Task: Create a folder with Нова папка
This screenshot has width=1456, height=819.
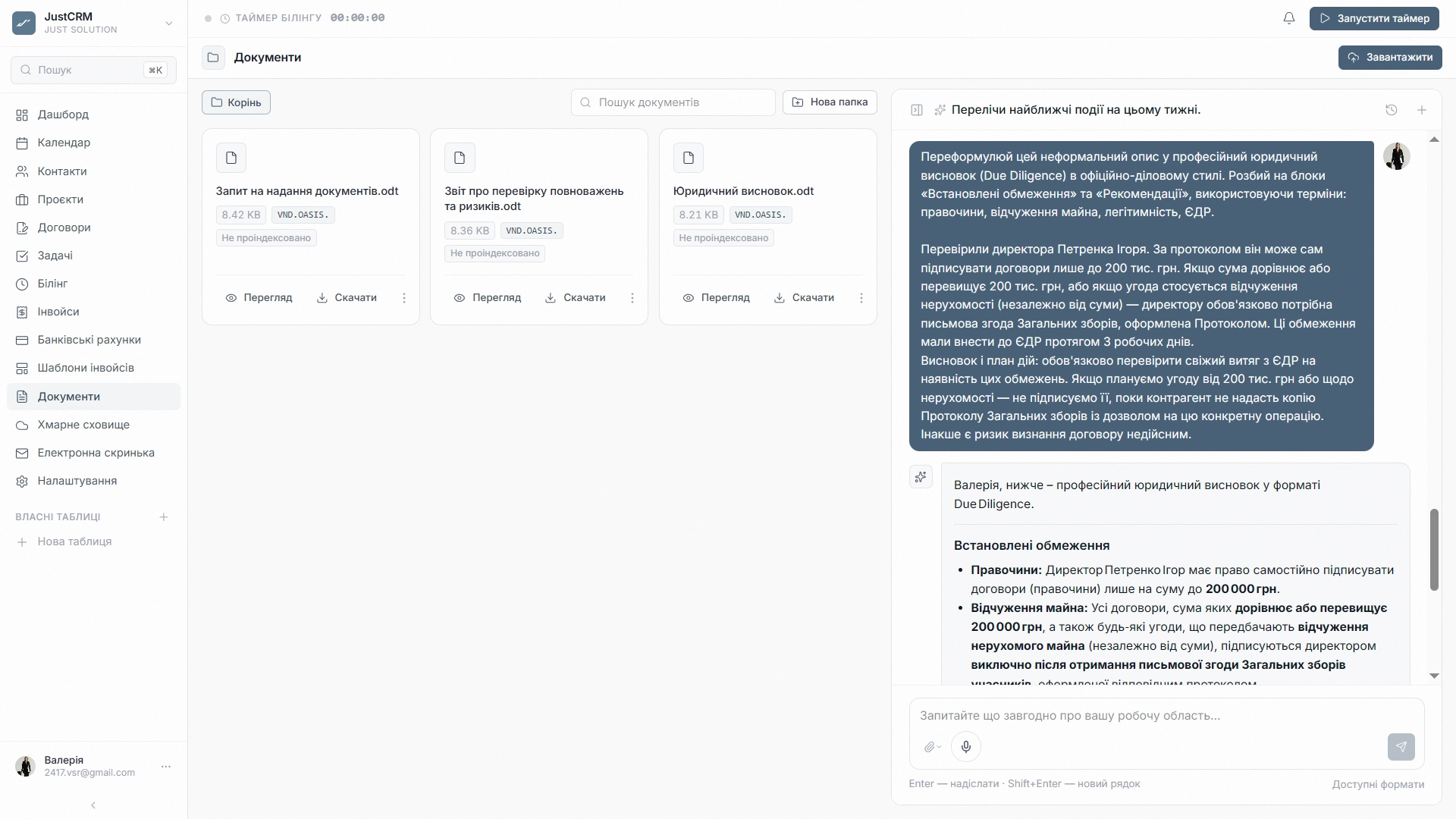Action: pyautogui.click(x=830, y=102)
